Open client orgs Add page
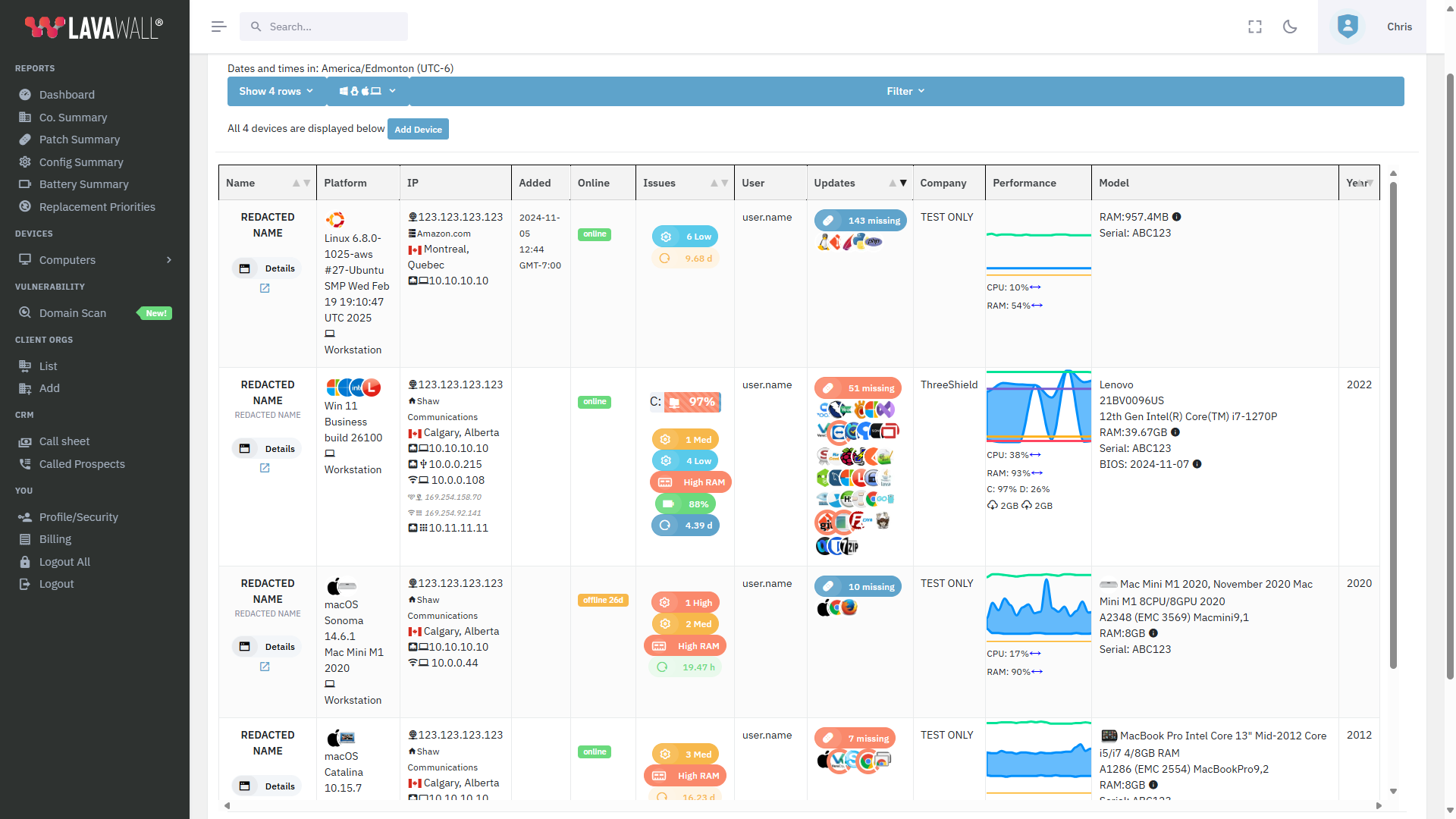 [49, 388]
